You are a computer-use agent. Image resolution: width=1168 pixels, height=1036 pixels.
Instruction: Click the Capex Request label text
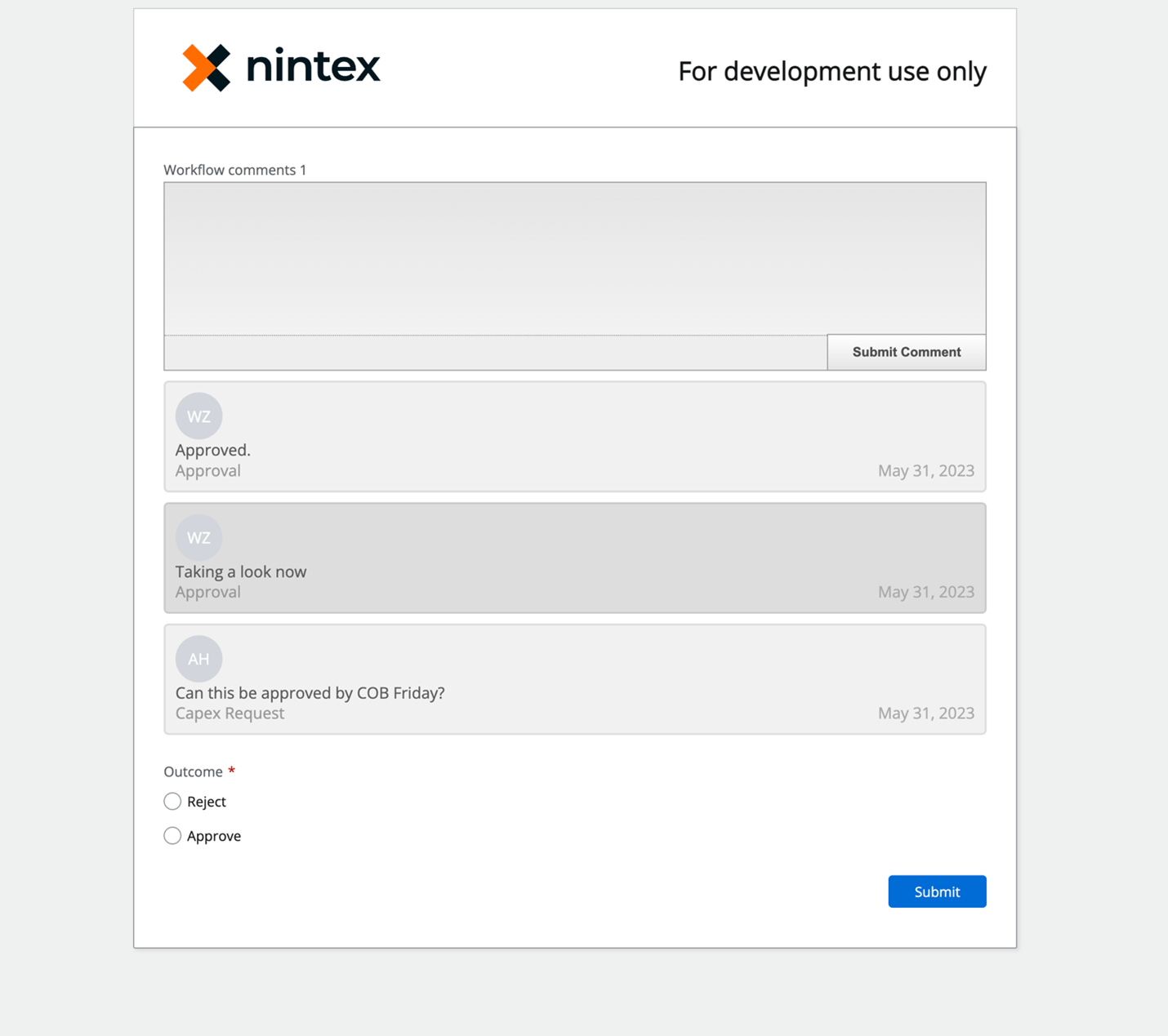tap(230, 713)
